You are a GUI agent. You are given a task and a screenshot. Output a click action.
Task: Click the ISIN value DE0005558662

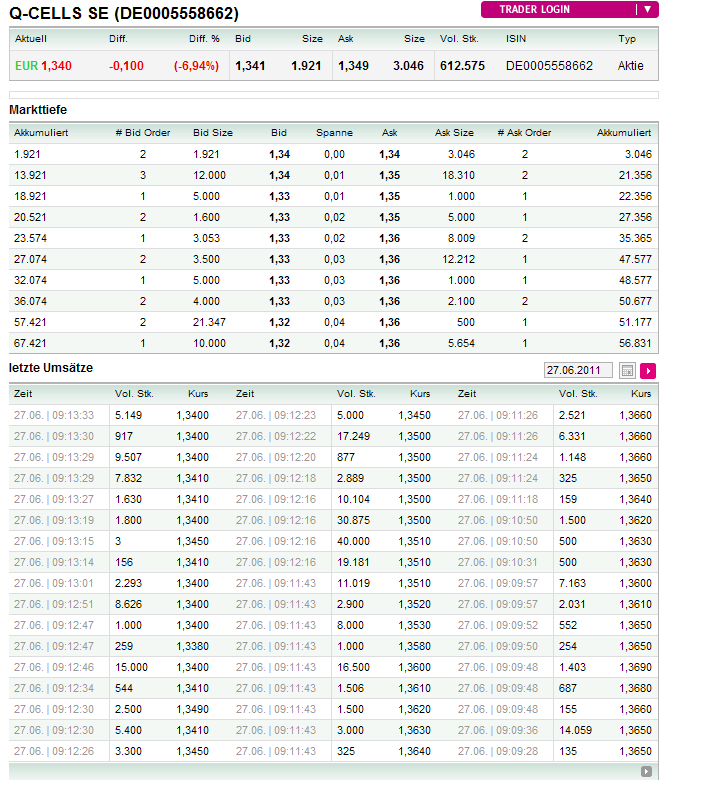549,66
